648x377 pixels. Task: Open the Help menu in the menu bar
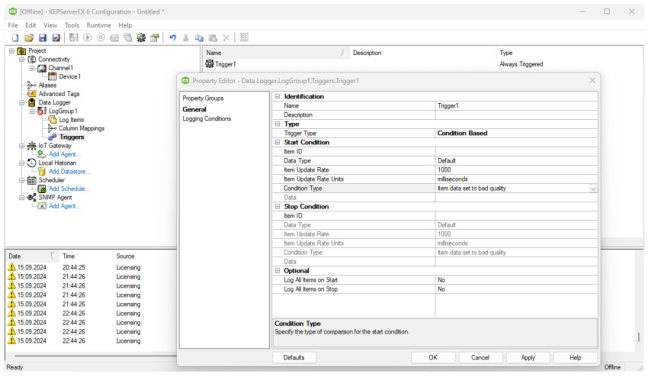click(125, 25)
